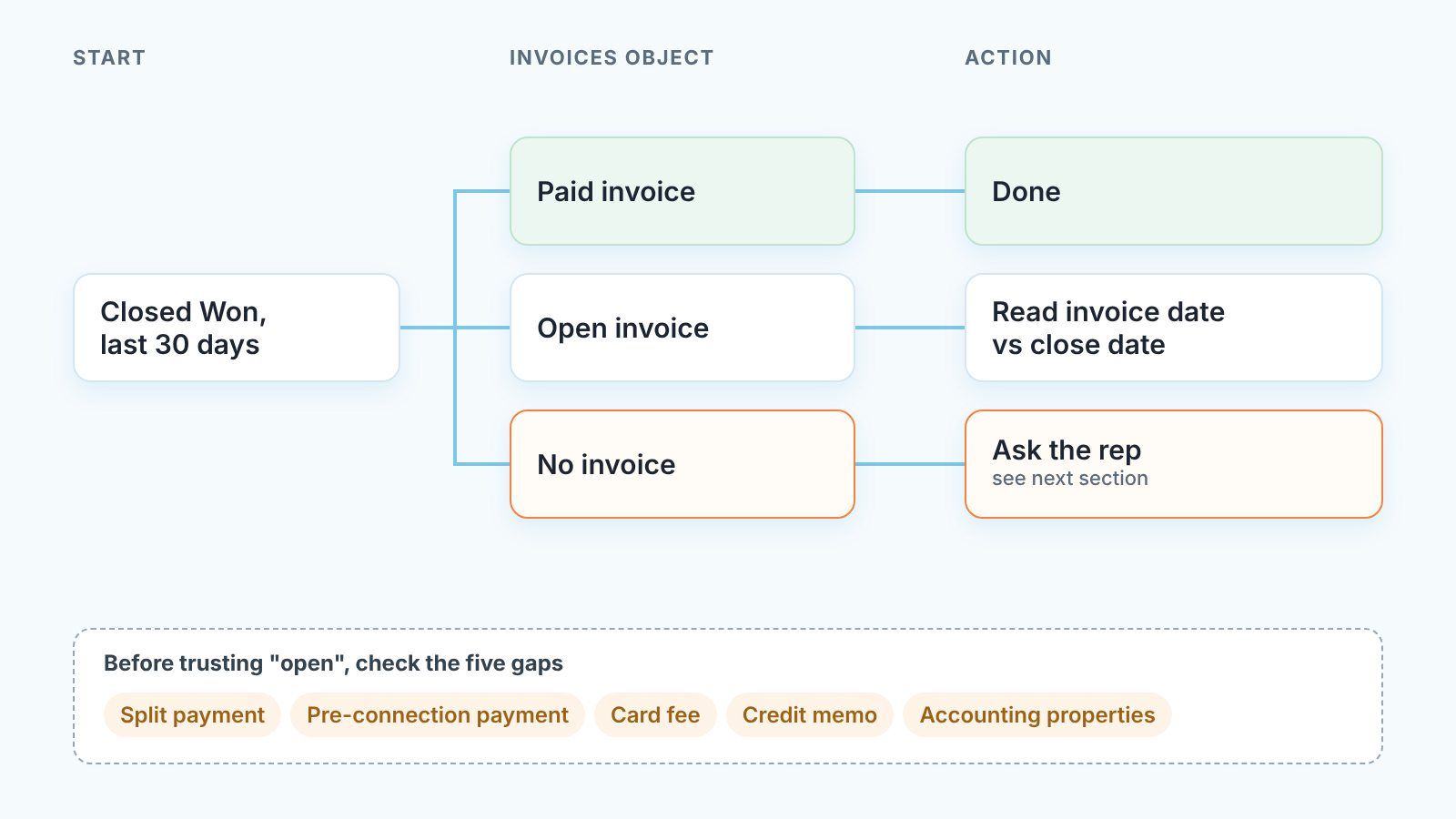The image size is (1456, 819).
Task: Select the "Paid invoice" node
Action: (x=682, y=191)
